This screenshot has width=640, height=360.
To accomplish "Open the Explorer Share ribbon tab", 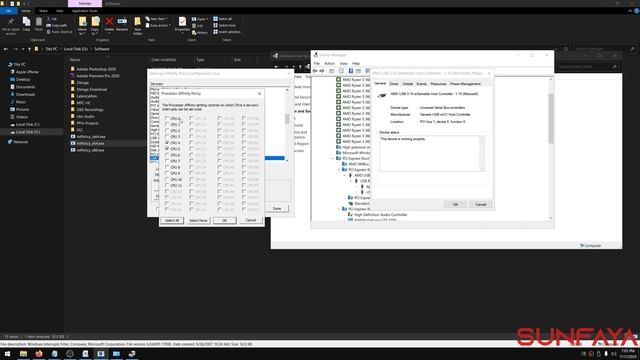I will point(43,11).
